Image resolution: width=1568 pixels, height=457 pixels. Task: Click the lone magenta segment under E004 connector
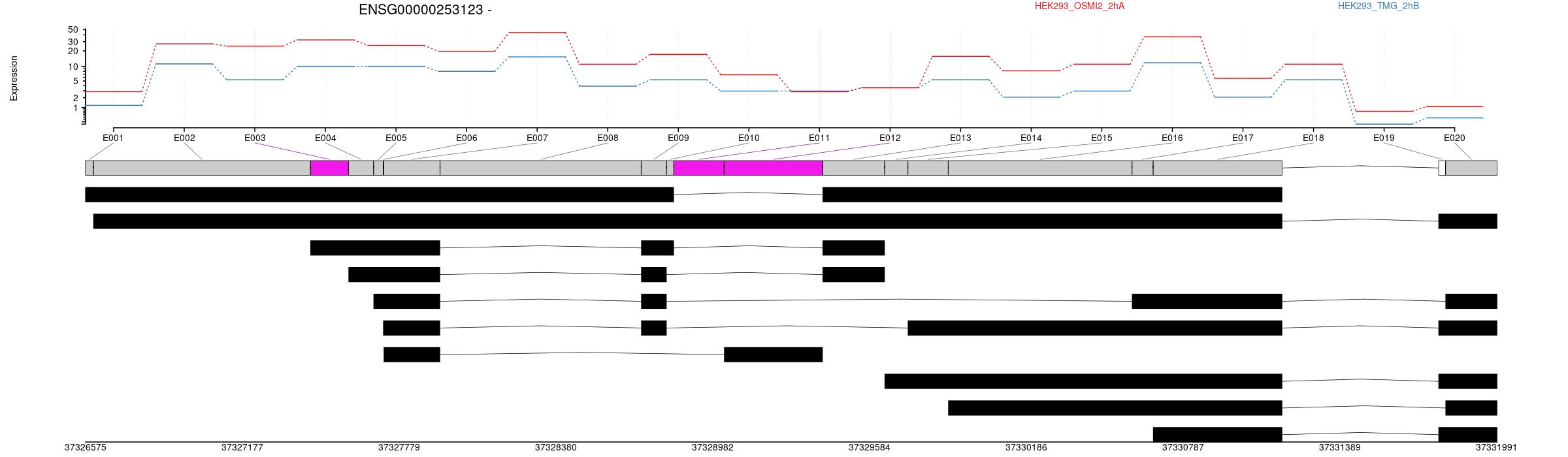point(329,168)
